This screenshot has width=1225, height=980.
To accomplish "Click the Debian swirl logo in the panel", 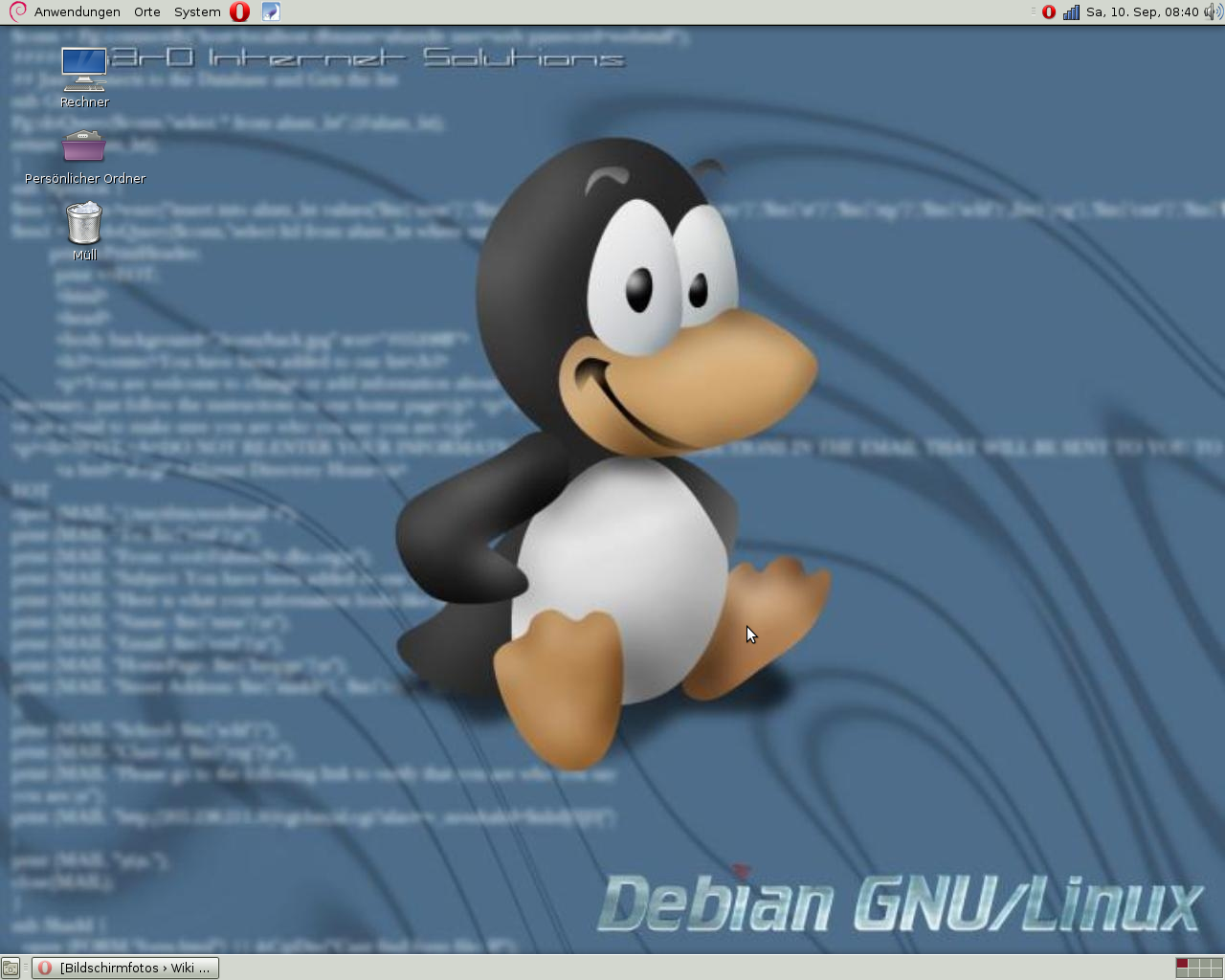I will coord(17,12).
